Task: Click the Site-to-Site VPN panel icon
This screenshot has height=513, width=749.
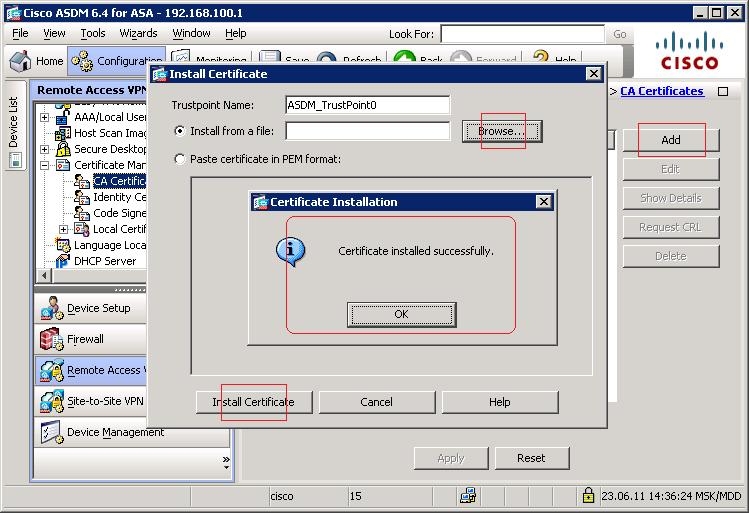Action: tap(52, 401)
